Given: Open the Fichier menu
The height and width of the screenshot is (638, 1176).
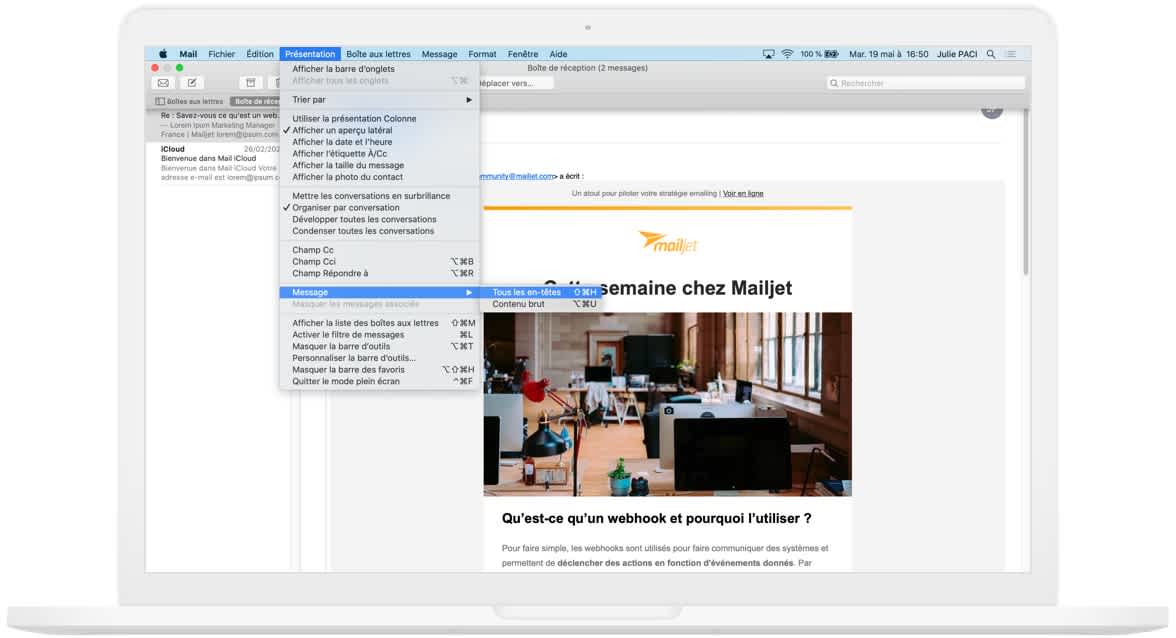Looking at the screenshot, I should (221, 54).
